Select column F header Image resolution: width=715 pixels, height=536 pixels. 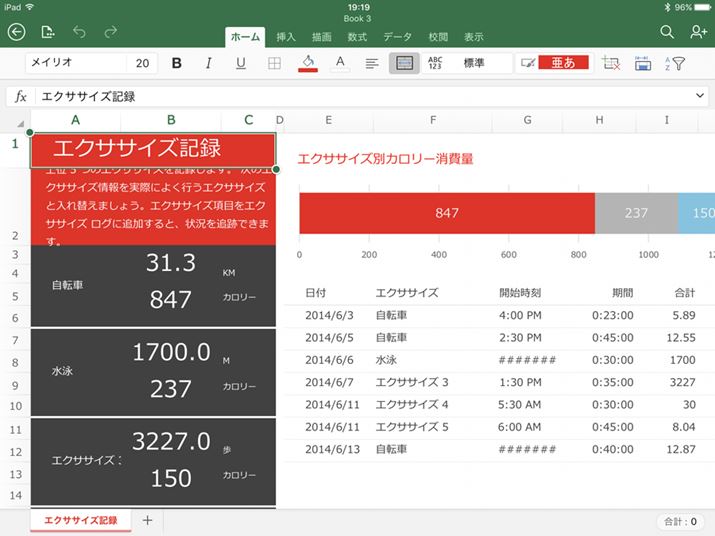coord(433,120)
